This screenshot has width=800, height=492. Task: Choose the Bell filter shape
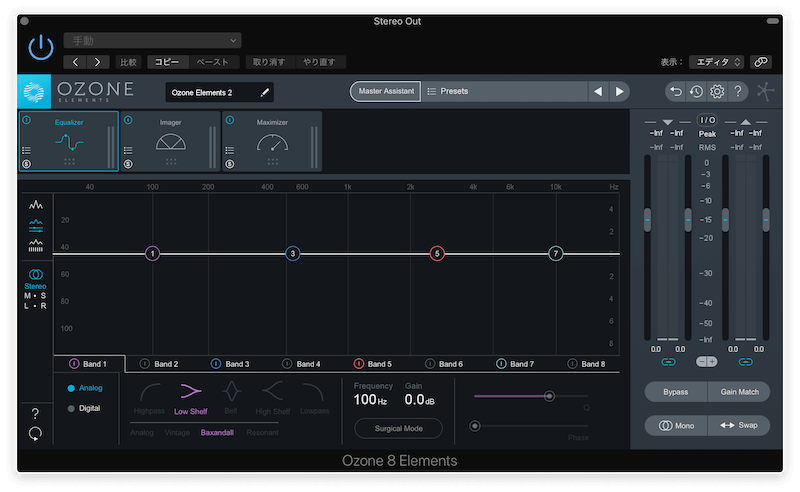(x=231, y=399)
